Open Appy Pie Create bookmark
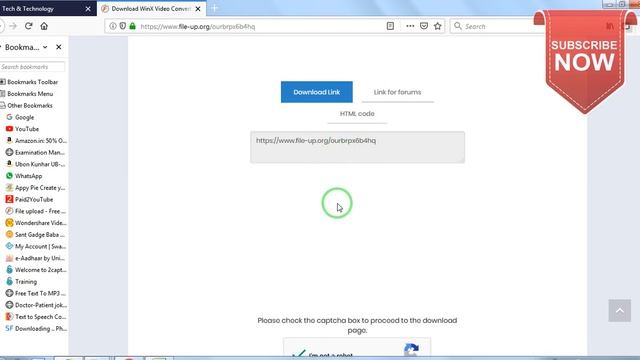The width and height of the screenshot is (640, 360). pyautogui.click(x=36, y=188)
